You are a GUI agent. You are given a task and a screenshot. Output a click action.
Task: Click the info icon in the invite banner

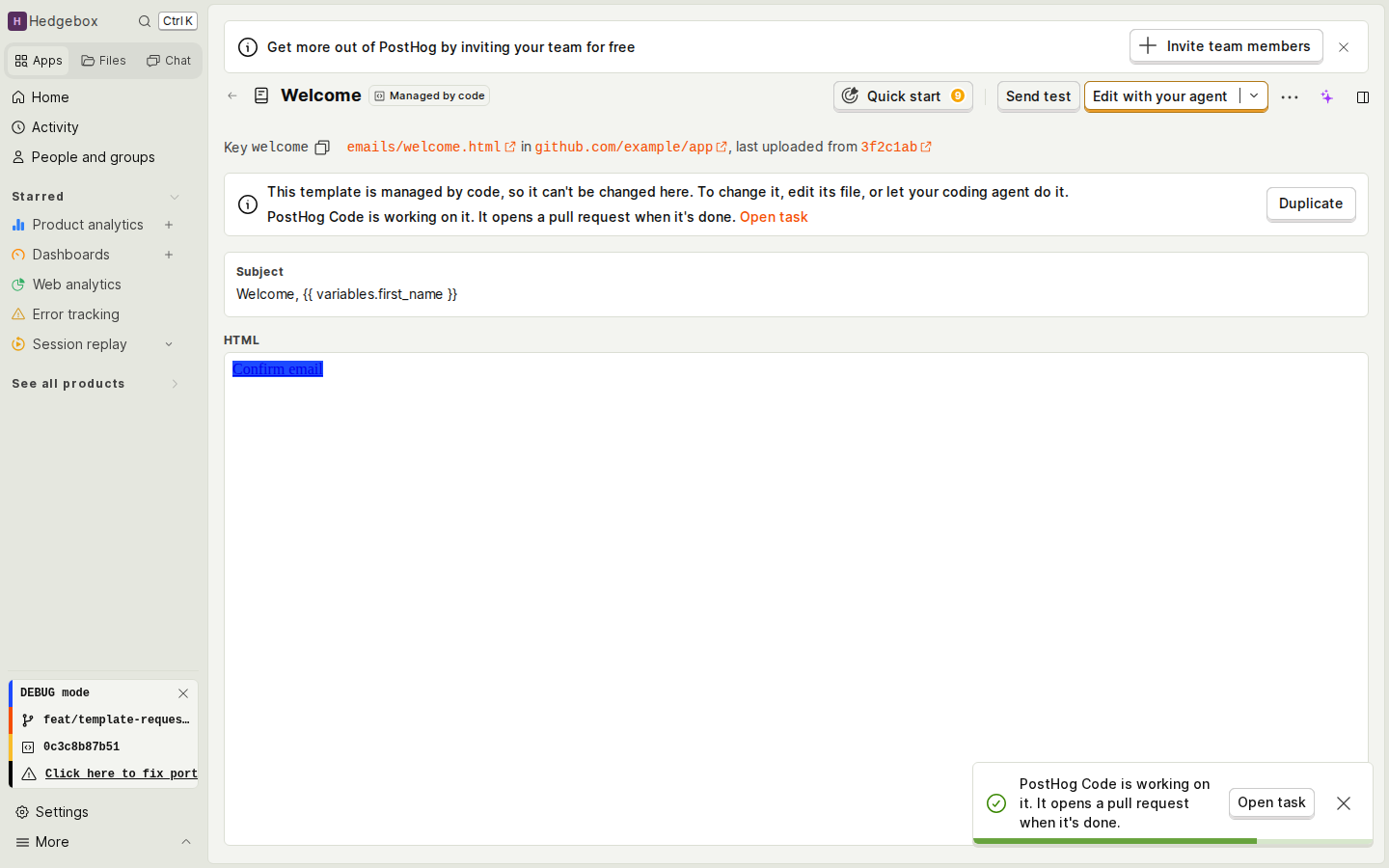pos(248,47)
